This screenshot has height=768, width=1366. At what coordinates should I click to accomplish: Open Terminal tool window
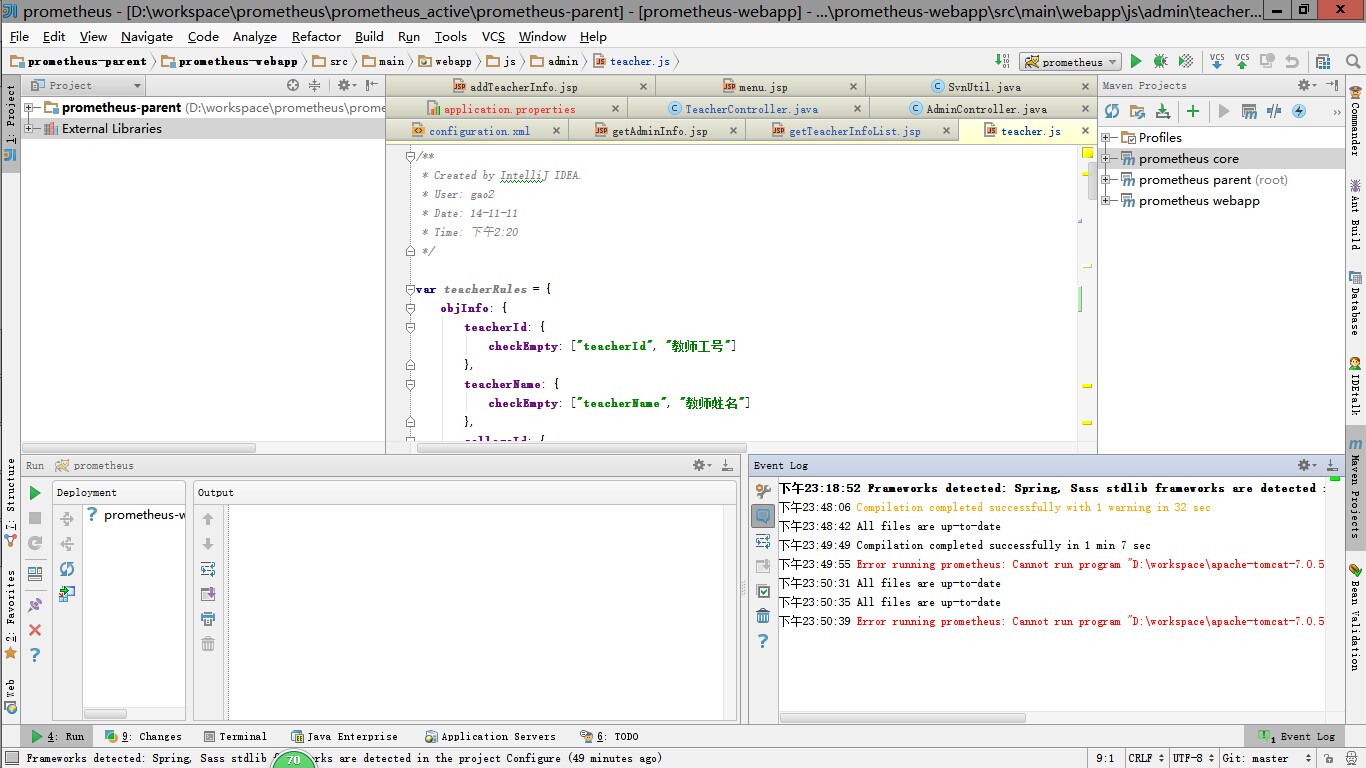pyautogui.click(x=234, y=736)
